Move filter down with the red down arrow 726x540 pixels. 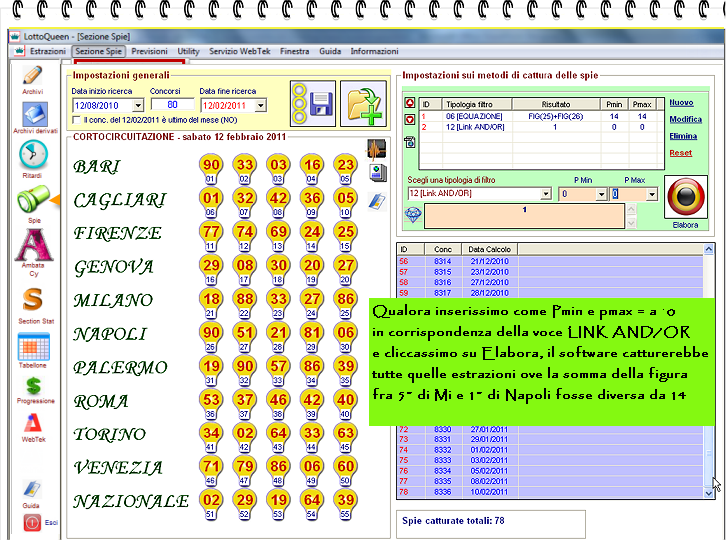tap(410, 119)
